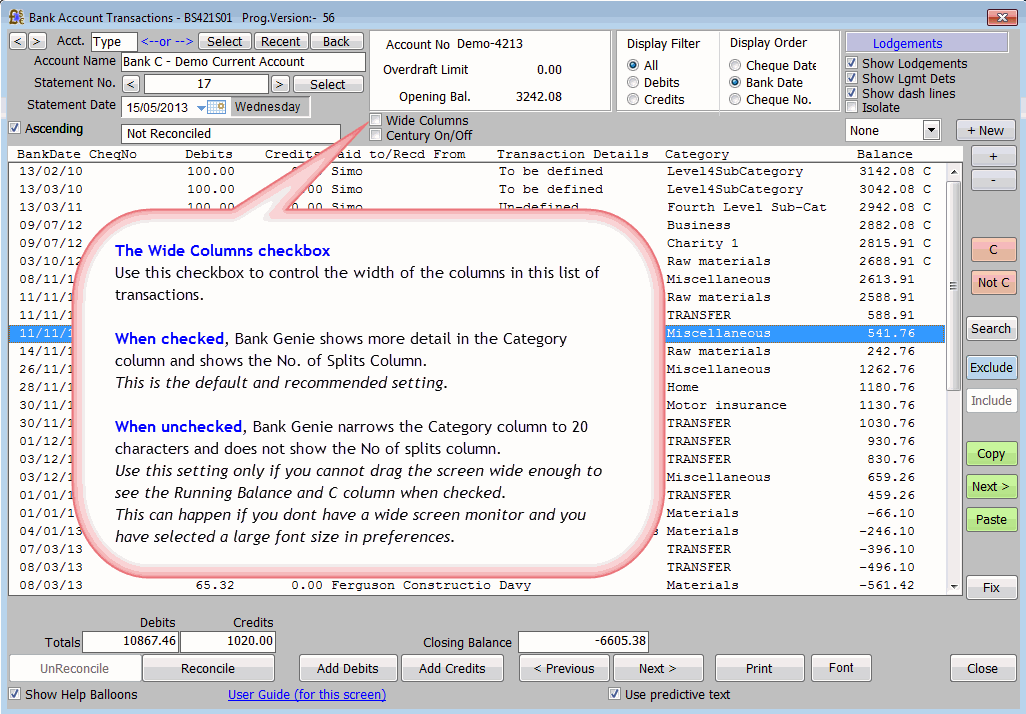Click the green Copy button

click(x=991, y=454)
